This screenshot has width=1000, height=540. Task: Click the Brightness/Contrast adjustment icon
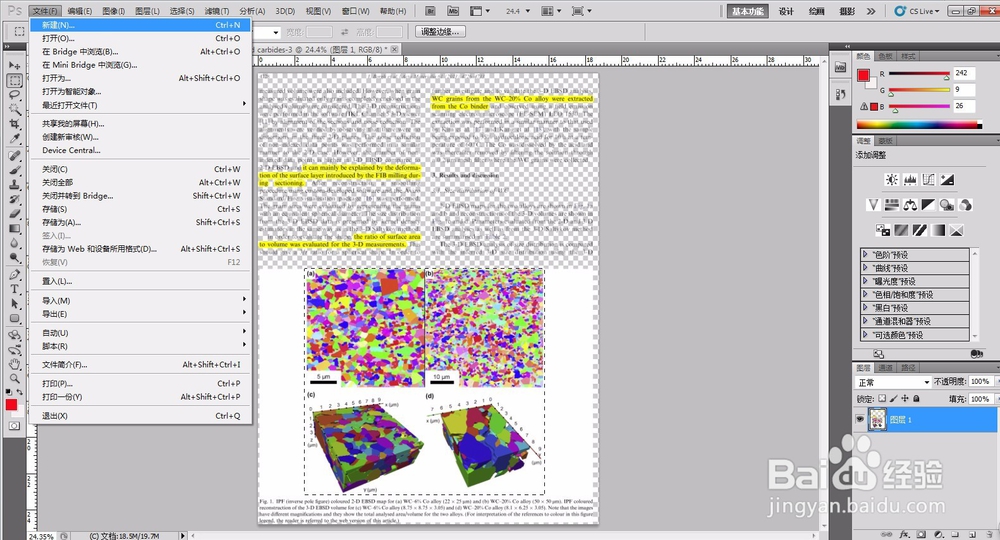pyautogui.click(x=892, y=180)
